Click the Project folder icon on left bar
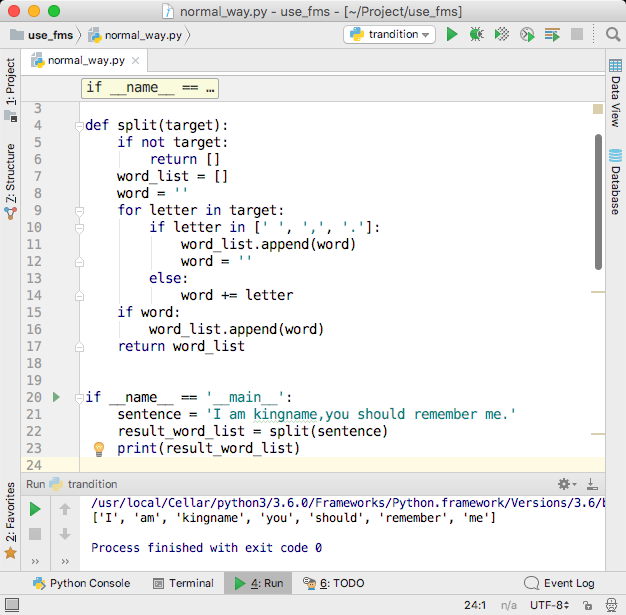This screenshot has width=626, height=615. 10,116
